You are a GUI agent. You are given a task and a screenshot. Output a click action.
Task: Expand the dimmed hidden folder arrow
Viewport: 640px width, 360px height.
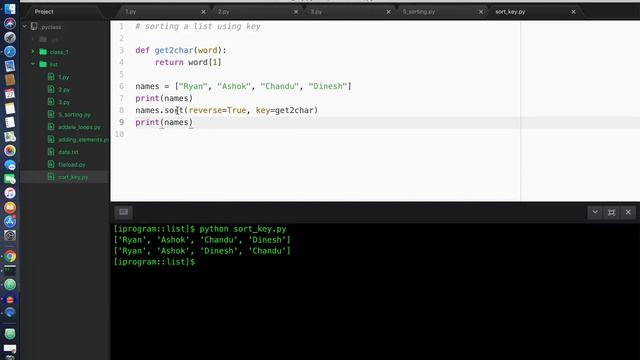[33, 39]
